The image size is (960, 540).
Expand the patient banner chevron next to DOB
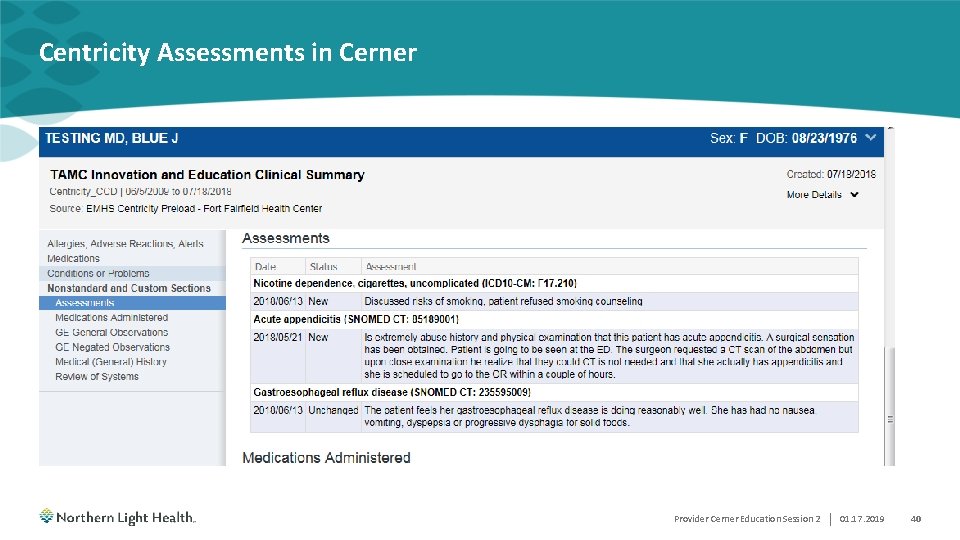[870, 138]
